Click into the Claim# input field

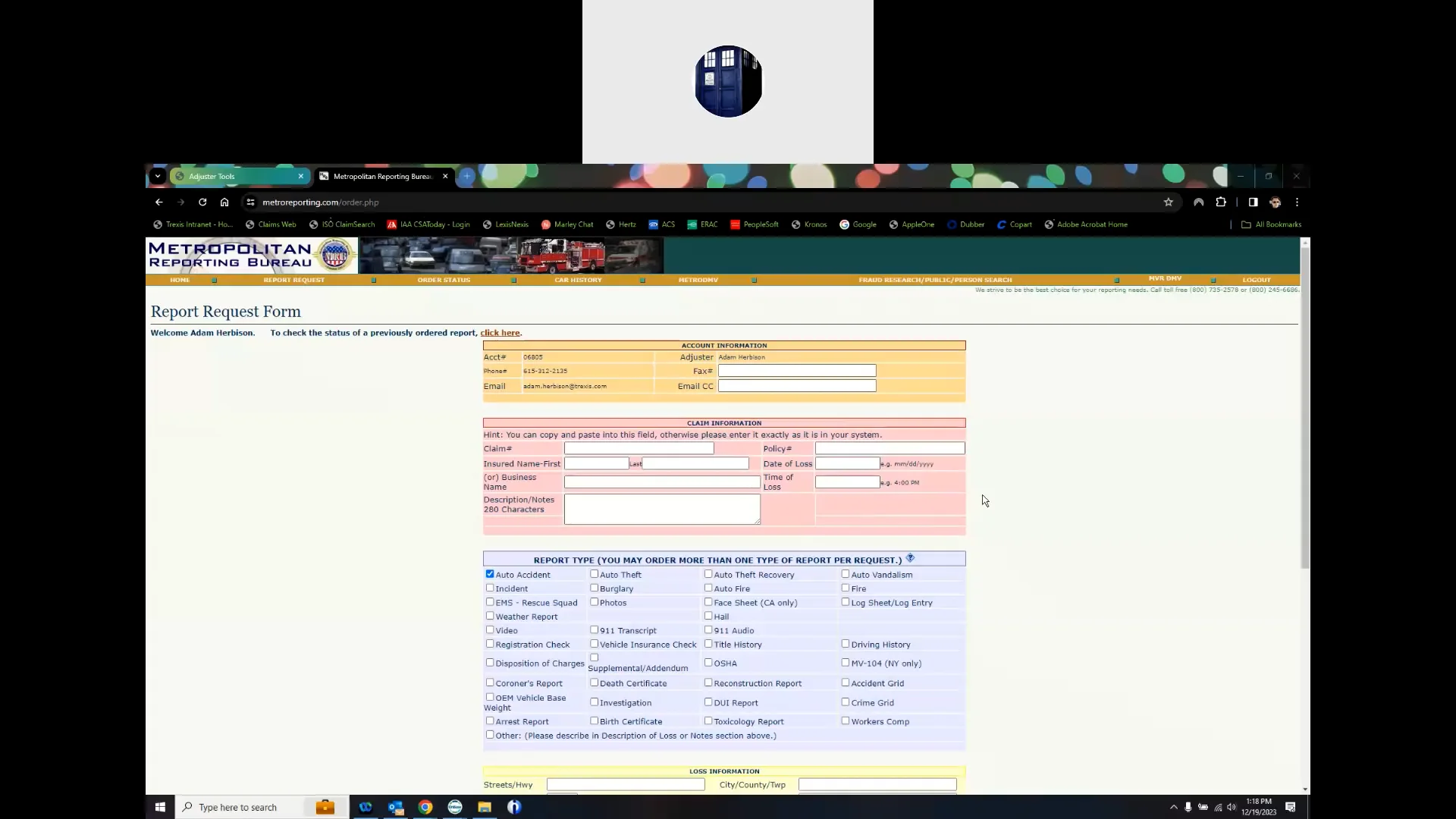639,448
